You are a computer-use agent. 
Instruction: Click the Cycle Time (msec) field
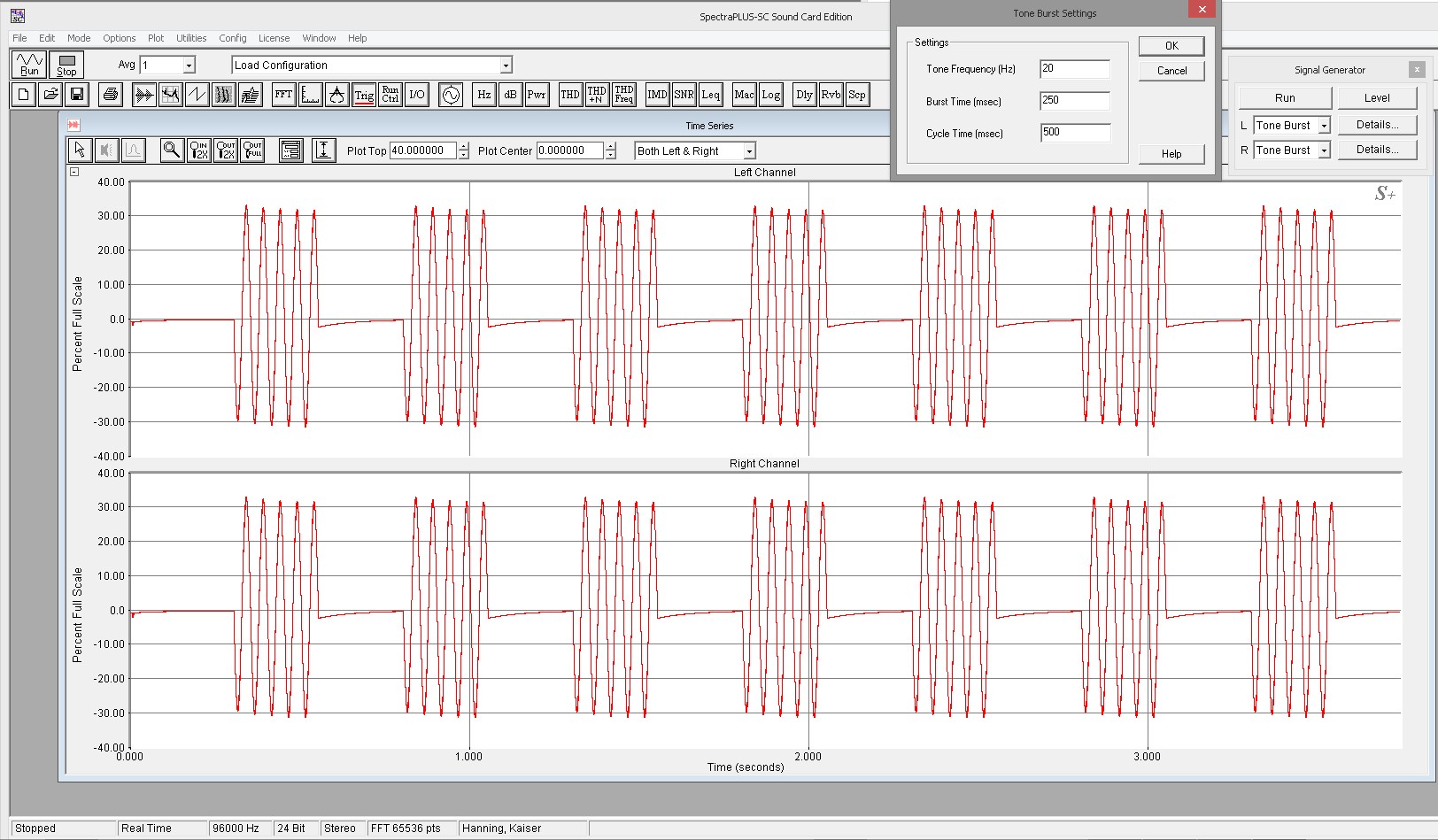(1075, 133)
